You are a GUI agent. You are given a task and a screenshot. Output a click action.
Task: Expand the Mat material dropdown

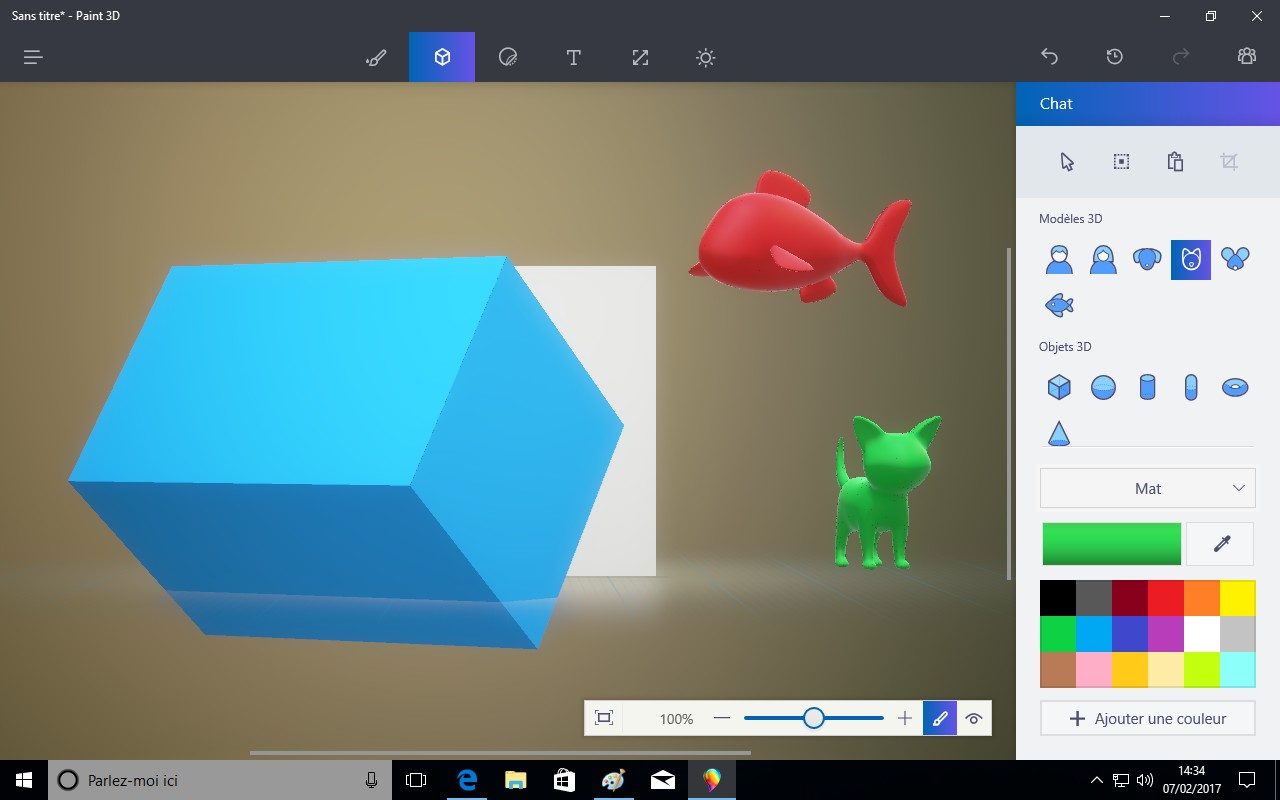[1147, 488]
